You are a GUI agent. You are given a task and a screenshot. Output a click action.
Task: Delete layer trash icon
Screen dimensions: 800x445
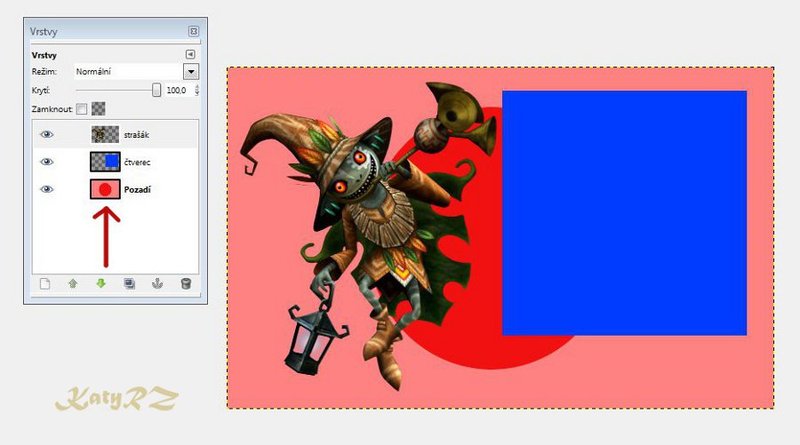click(x=186, y=283)
